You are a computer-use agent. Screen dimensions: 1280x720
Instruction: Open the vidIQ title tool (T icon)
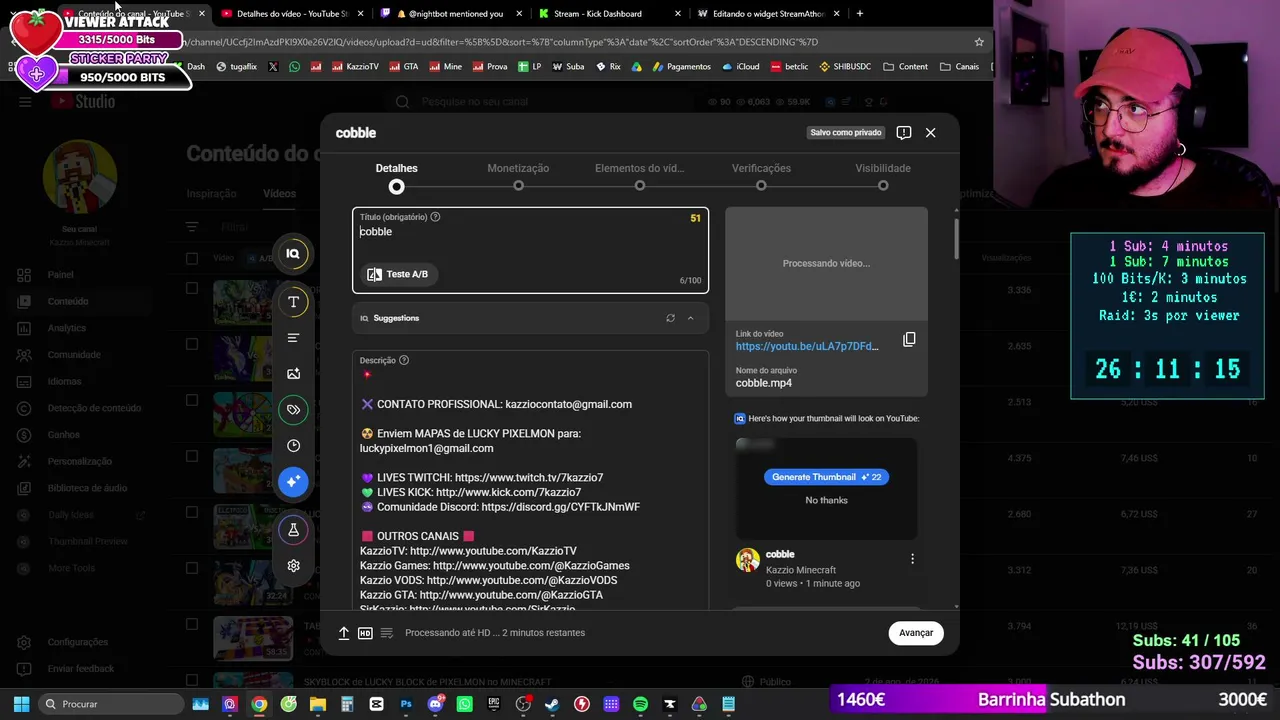pyautogui.click(x=293, y=302)
